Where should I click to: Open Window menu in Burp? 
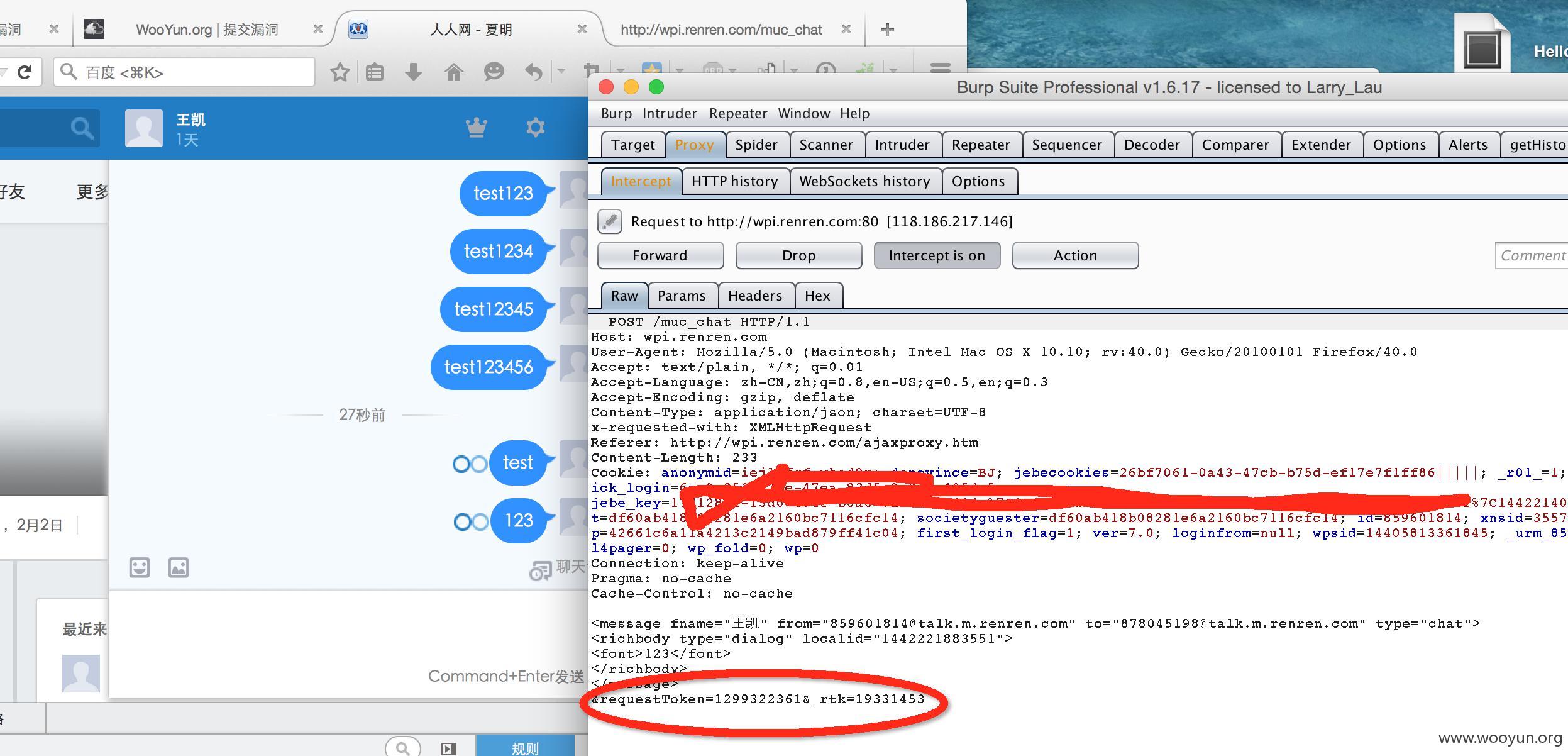[x=804, y=113]
